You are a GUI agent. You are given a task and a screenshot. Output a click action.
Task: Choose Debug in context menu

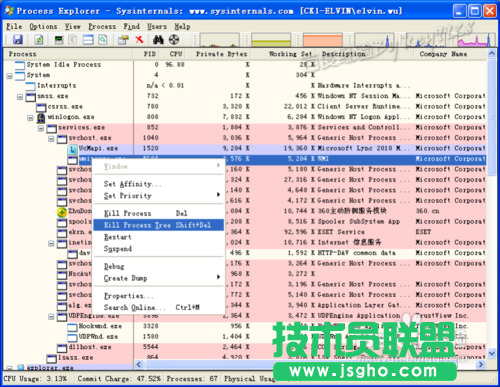click(x=158, y=266)
